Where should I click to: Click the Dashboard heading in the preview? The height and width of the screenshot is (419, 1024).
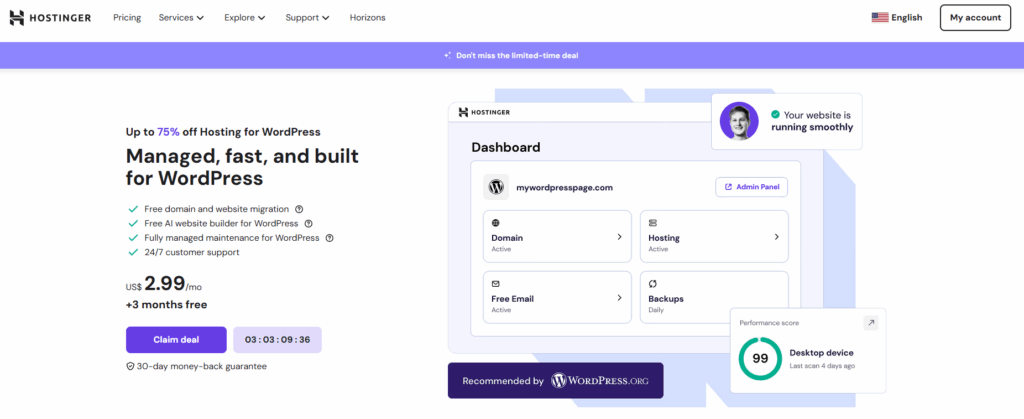click(x=505, y=147)
